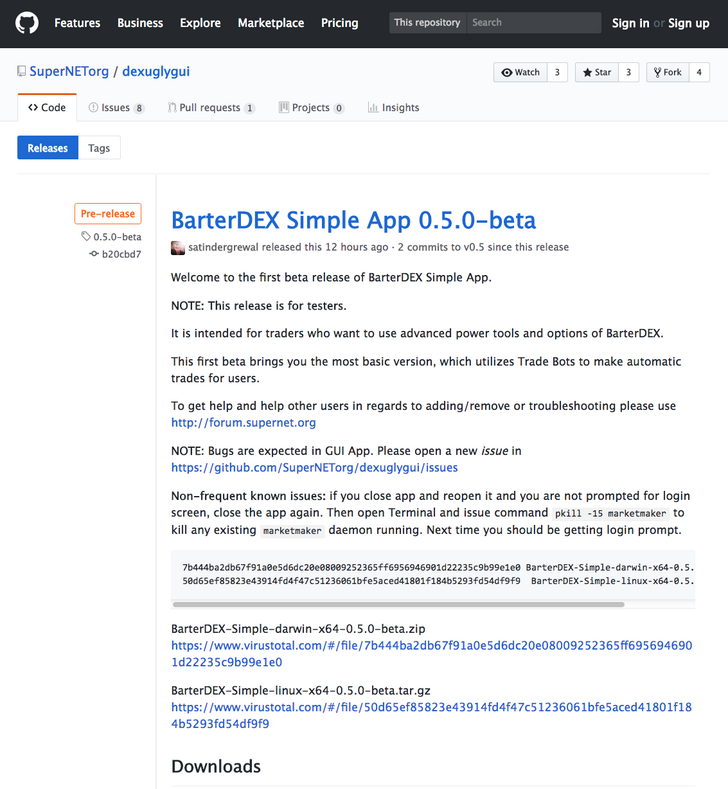This screenshot has width=728, height=789.
Task: View the stargazers count of 3
Action: click(x=628, y=72)
